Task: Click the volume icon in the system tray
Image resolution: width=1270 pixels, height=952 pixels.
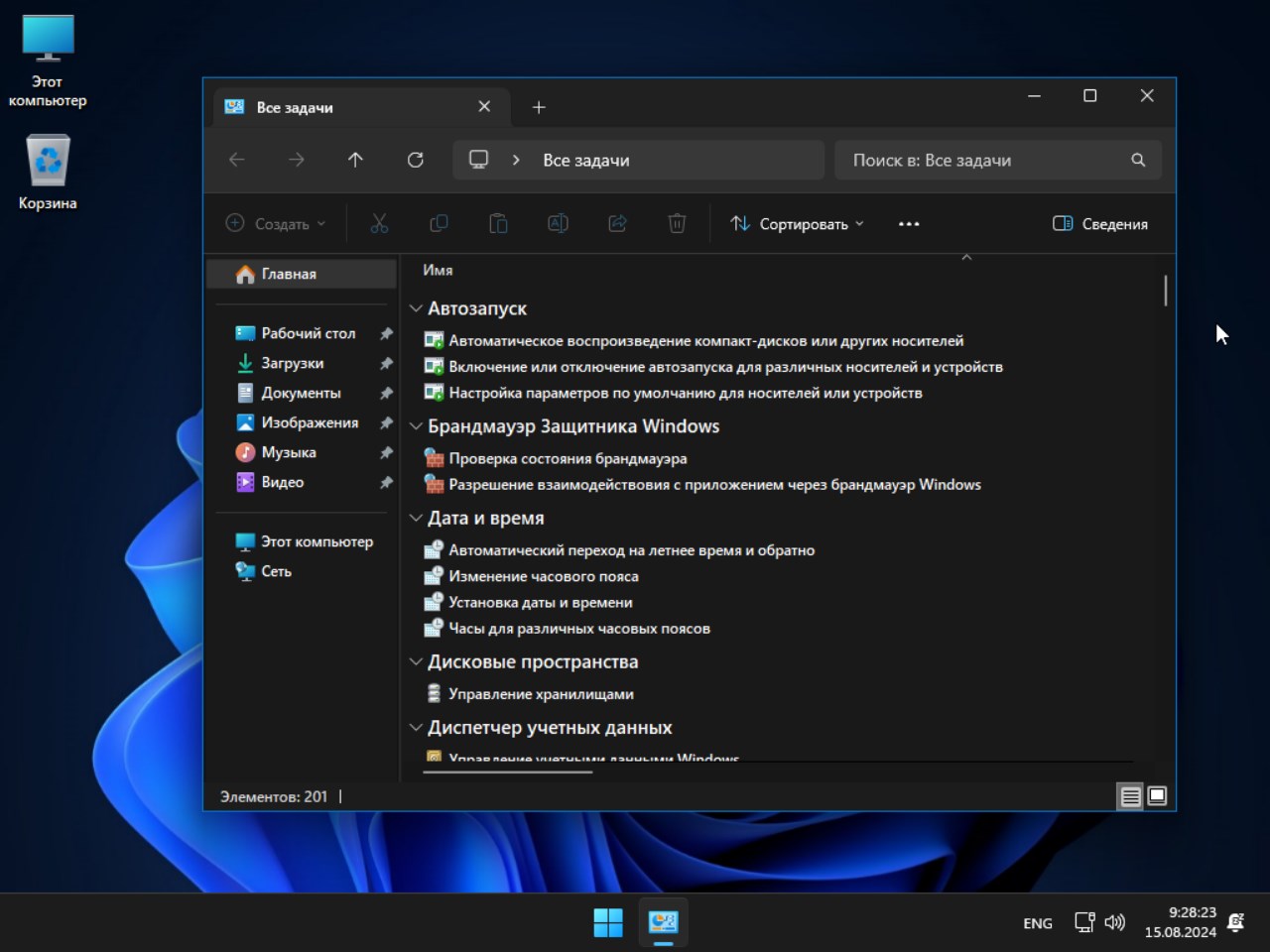Action: point(1115,922)
